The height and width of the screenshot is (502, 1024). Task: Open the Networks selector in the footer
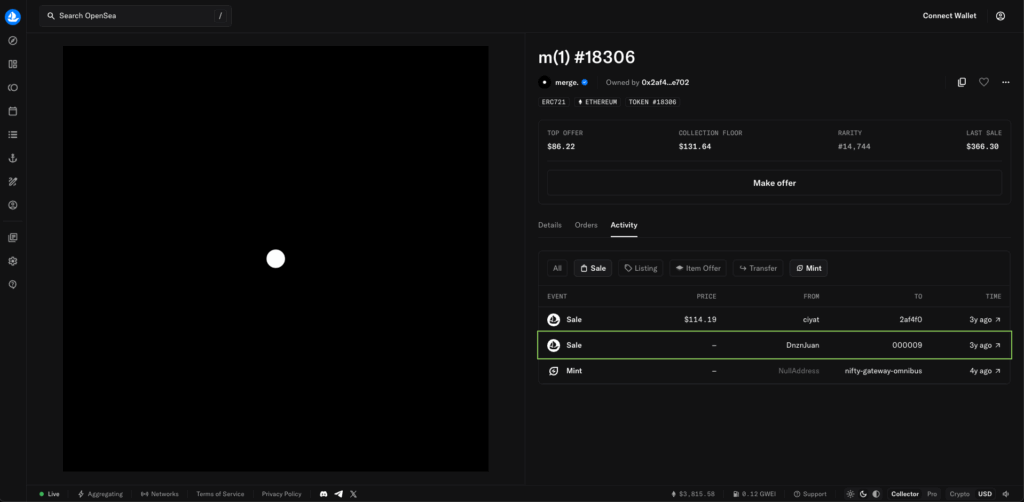[159, 494]
